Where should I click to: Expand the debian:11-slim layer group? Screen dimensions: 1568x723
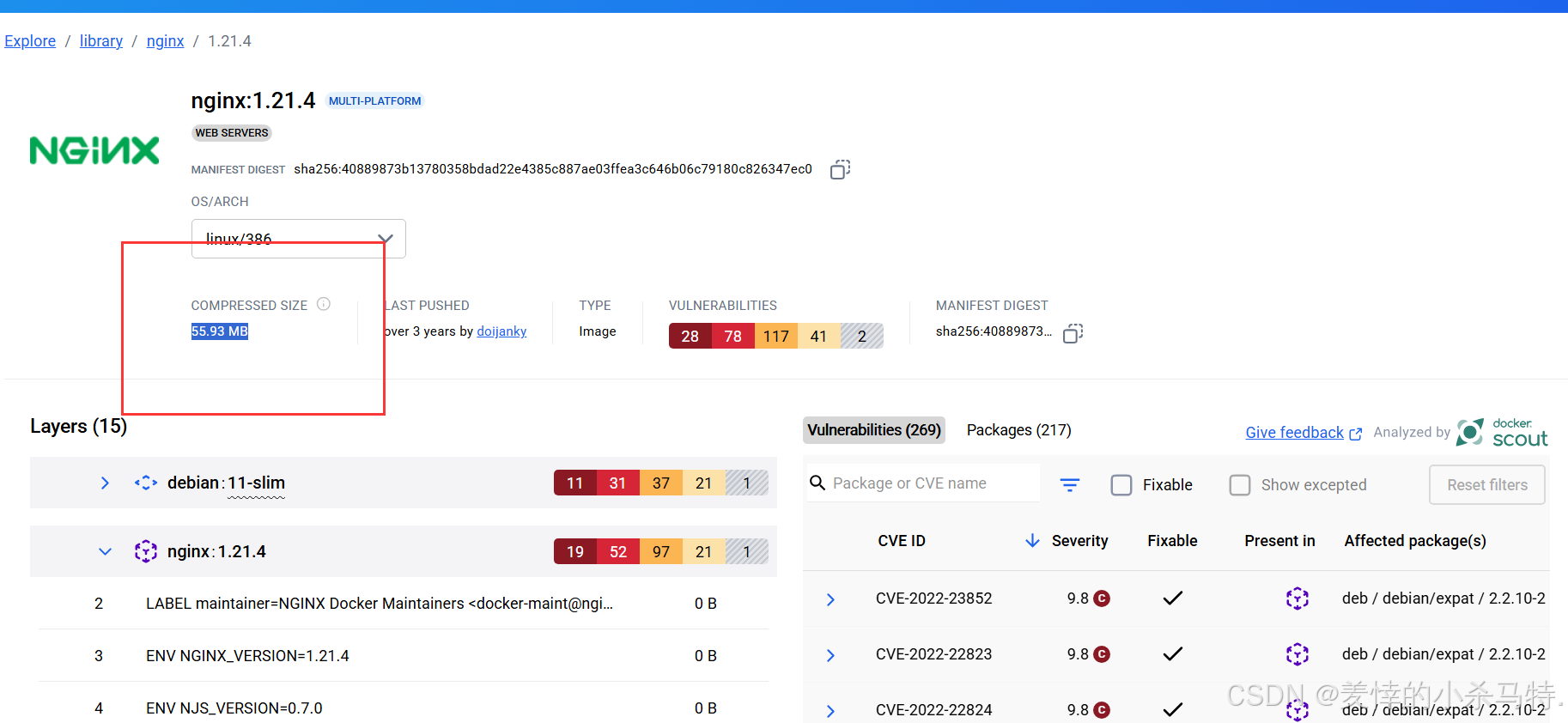click(105, 483)
